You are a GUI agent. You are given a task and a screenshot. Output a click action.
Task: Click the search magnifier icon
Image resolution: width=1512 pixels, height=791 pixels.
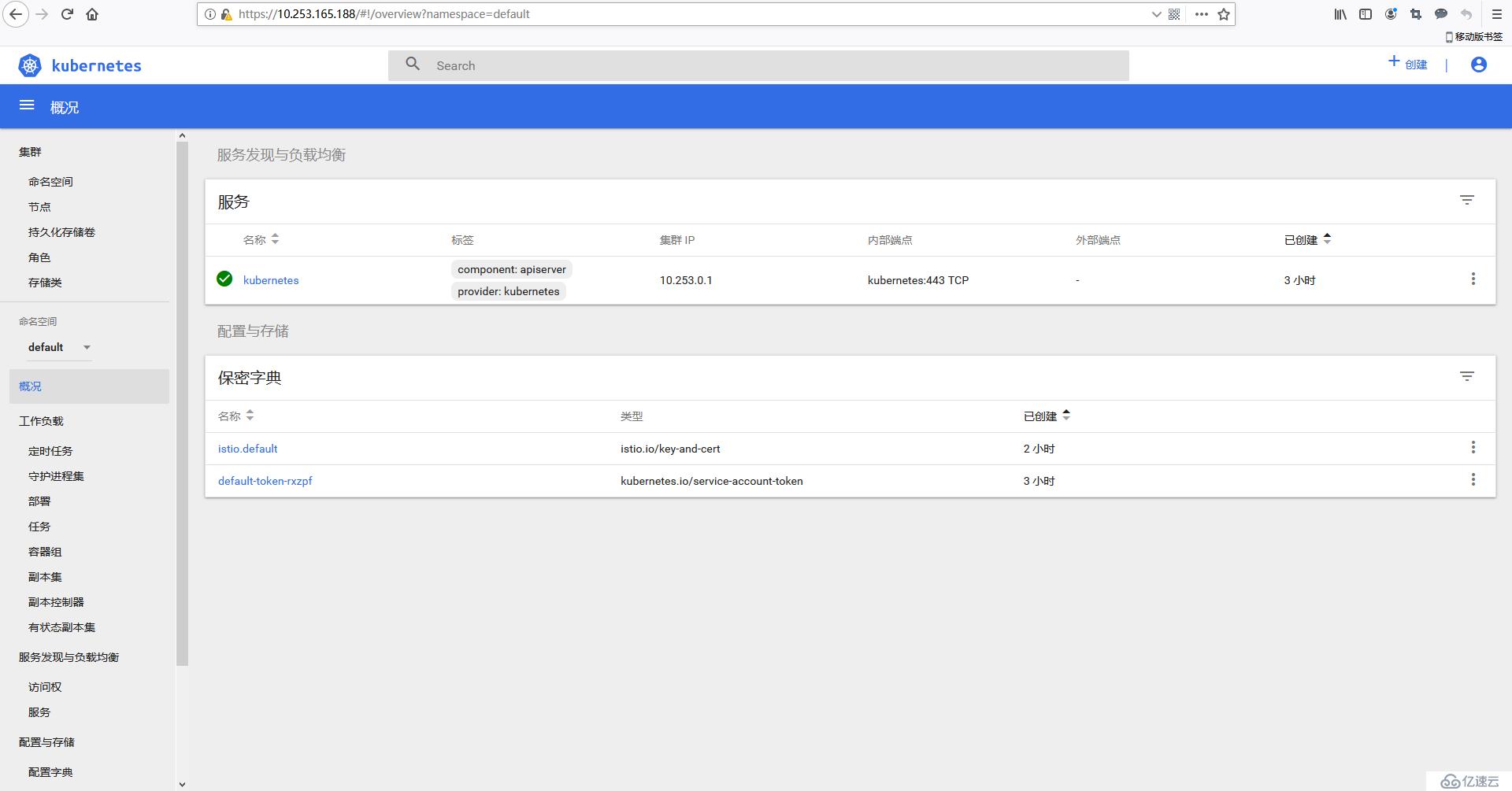(413, 65)
